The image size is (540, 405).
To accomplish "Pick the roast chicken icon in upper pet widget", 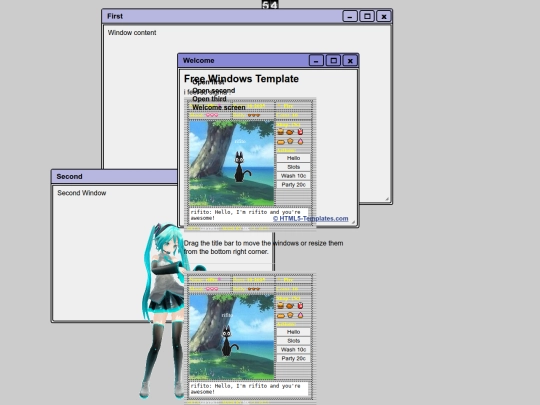I will coord(290,132).
